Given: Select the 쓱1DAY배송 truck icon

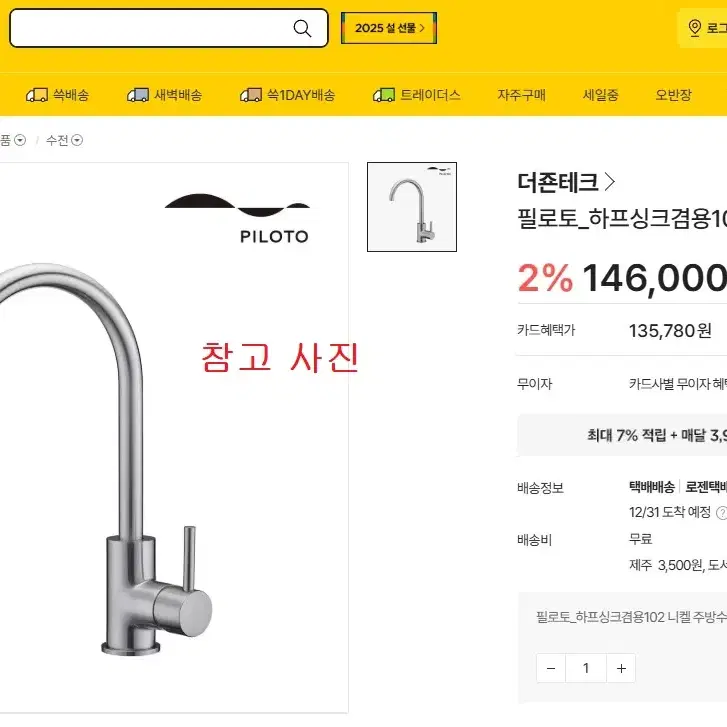Looking at the screenshot, I should (251, 95).
